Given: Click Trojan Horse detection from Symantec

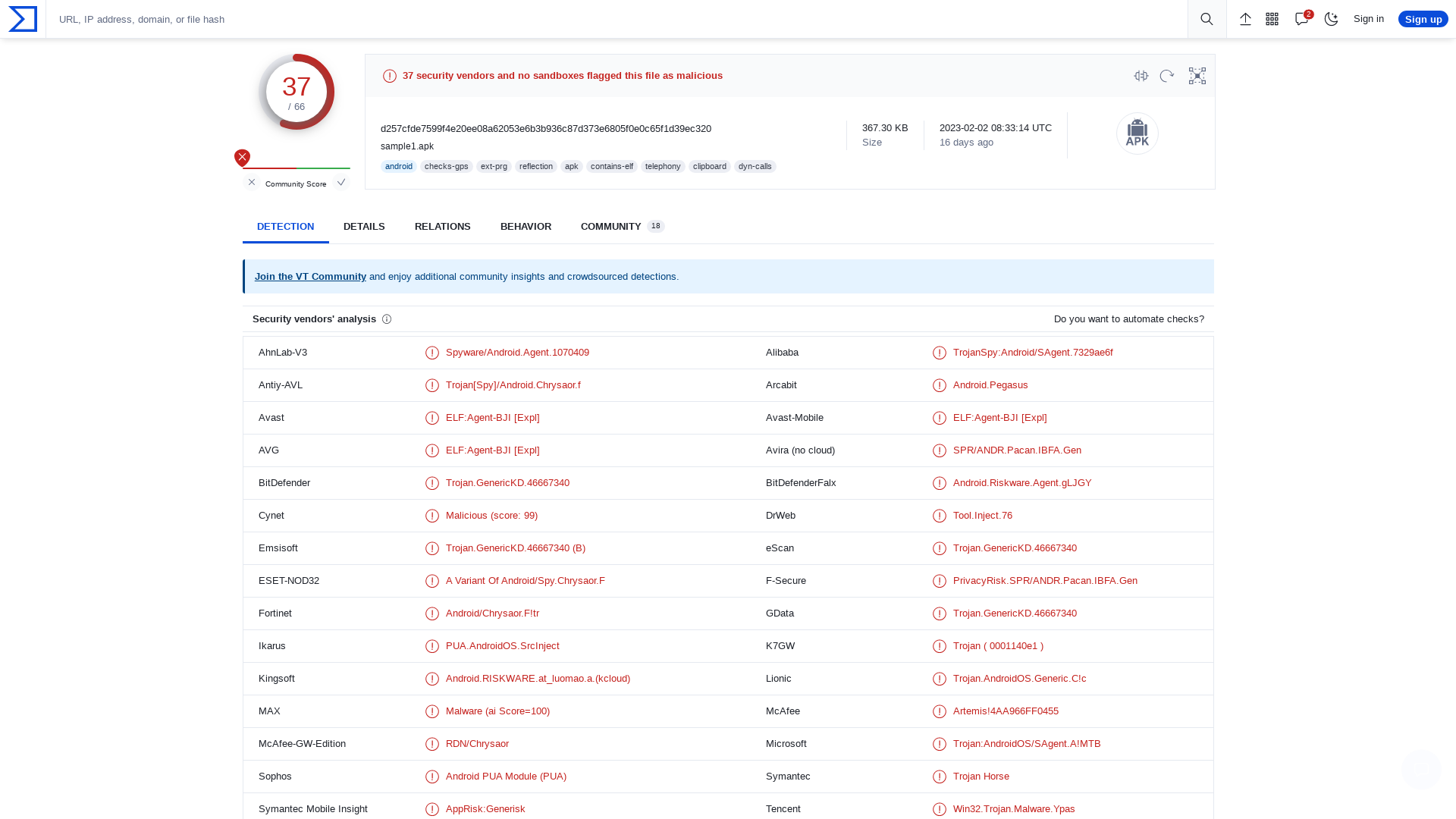Looking at the screenshot, I should (x=981, y=777).
